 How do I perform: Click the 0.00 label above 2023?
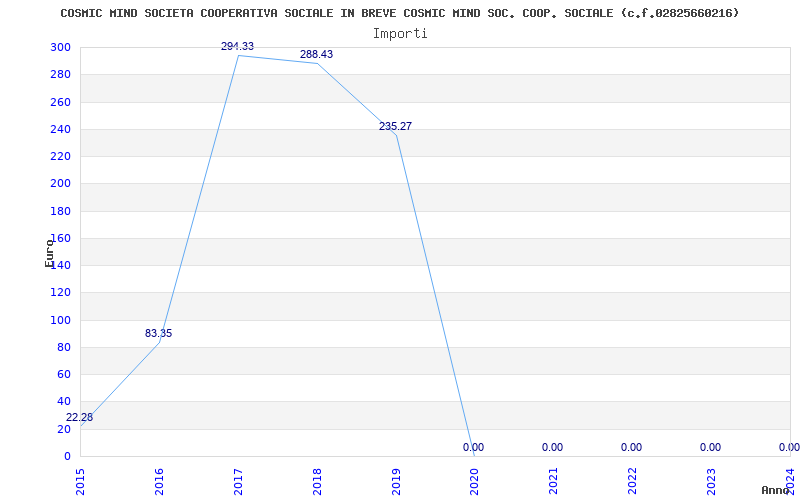click(x=711, y=447)
